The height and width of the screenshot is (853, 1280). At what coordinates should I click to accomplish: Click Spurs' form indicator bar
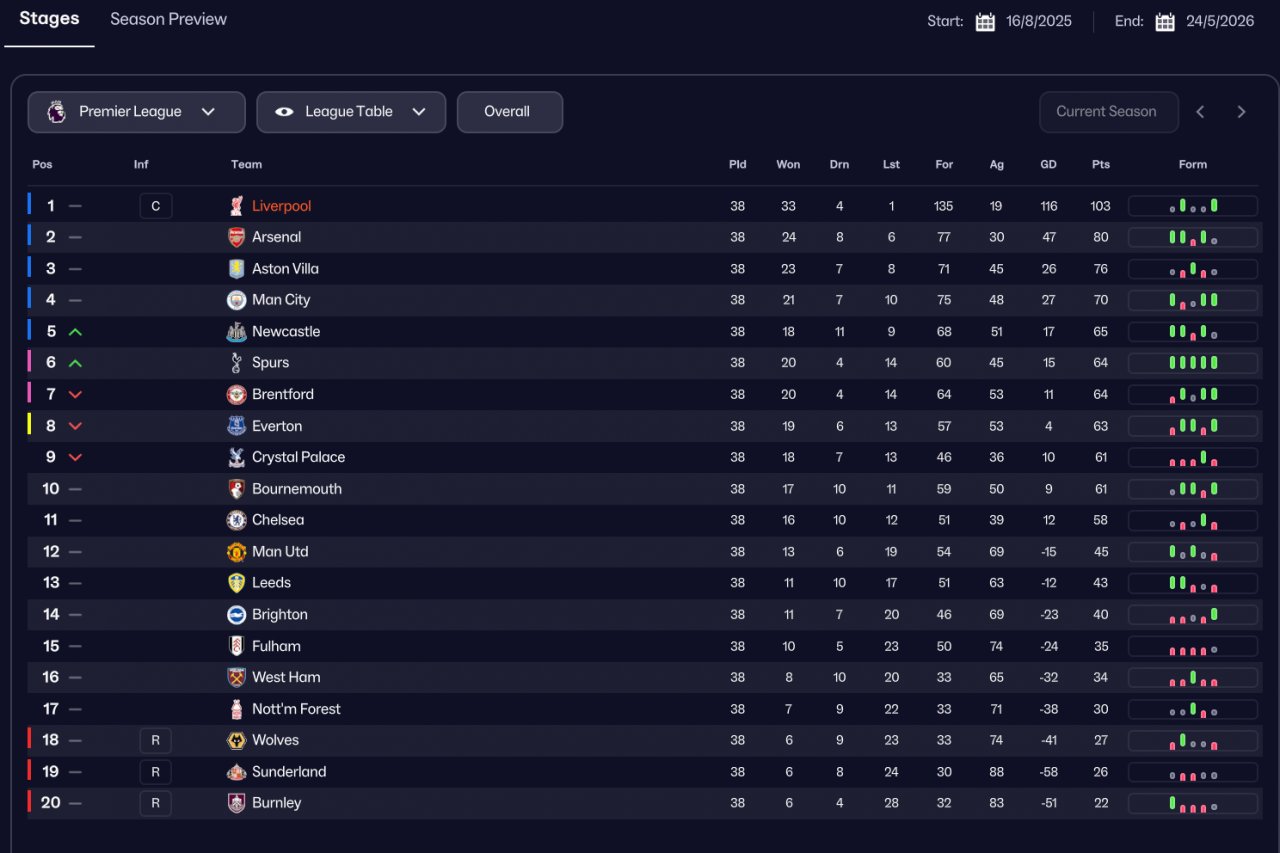[x=1193, y=363]
